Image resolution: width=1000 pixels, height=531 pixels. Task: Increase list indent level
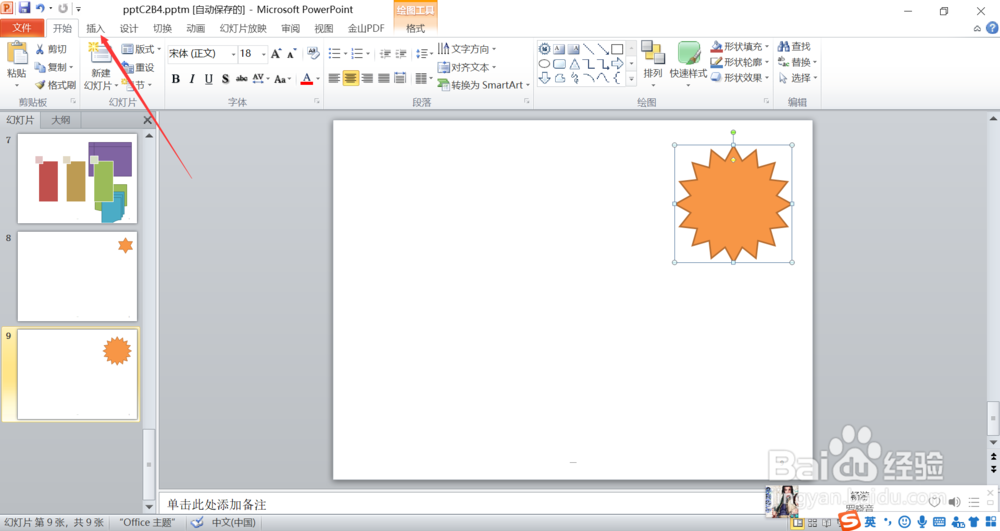pos(401,54)
